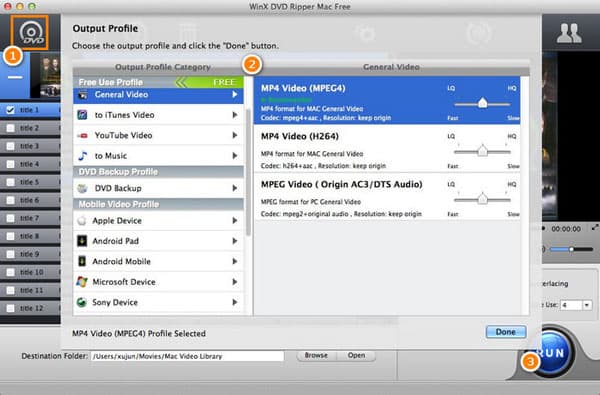Select the Sony Device category
This screenshot has height=395, width=600.
point(158,302)
